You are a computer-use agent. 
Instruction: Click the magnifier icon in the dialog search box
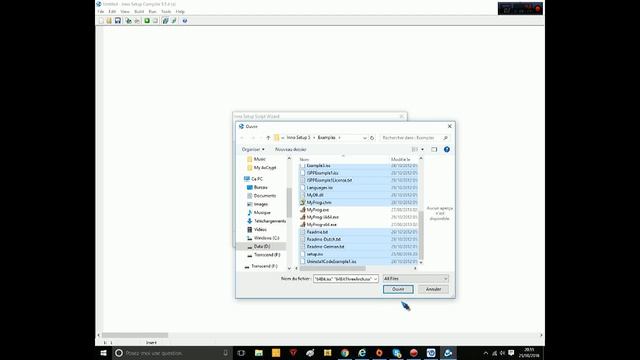[445, 138]
